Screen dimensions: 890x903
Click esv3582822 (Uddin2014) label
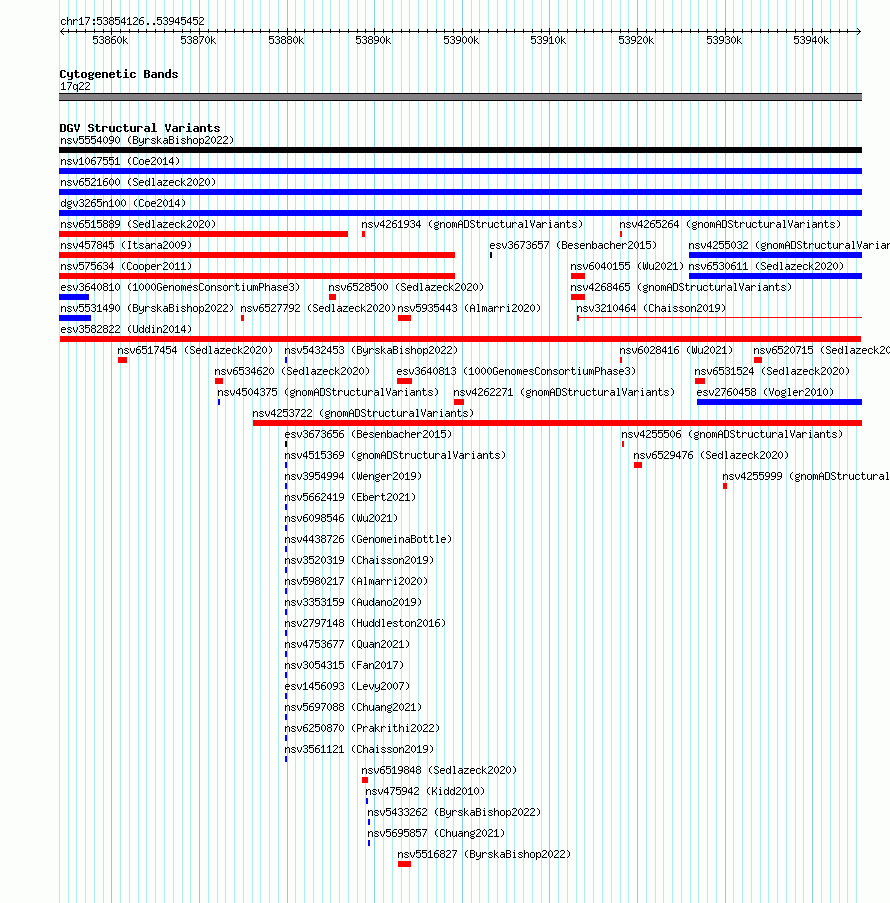click(126, 329)
